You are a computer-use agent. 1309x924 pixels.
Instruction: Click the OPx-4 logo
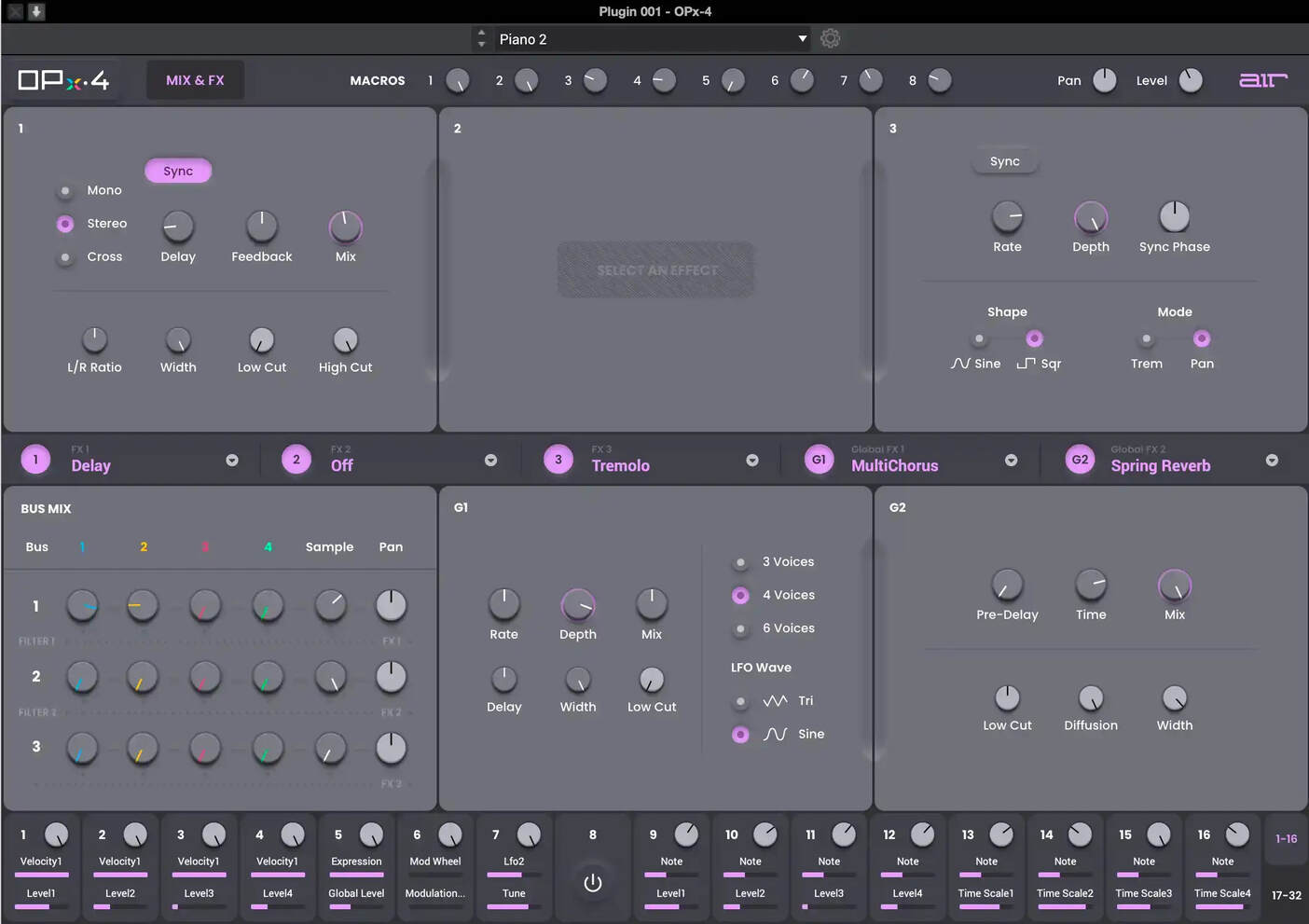[62, 79]
